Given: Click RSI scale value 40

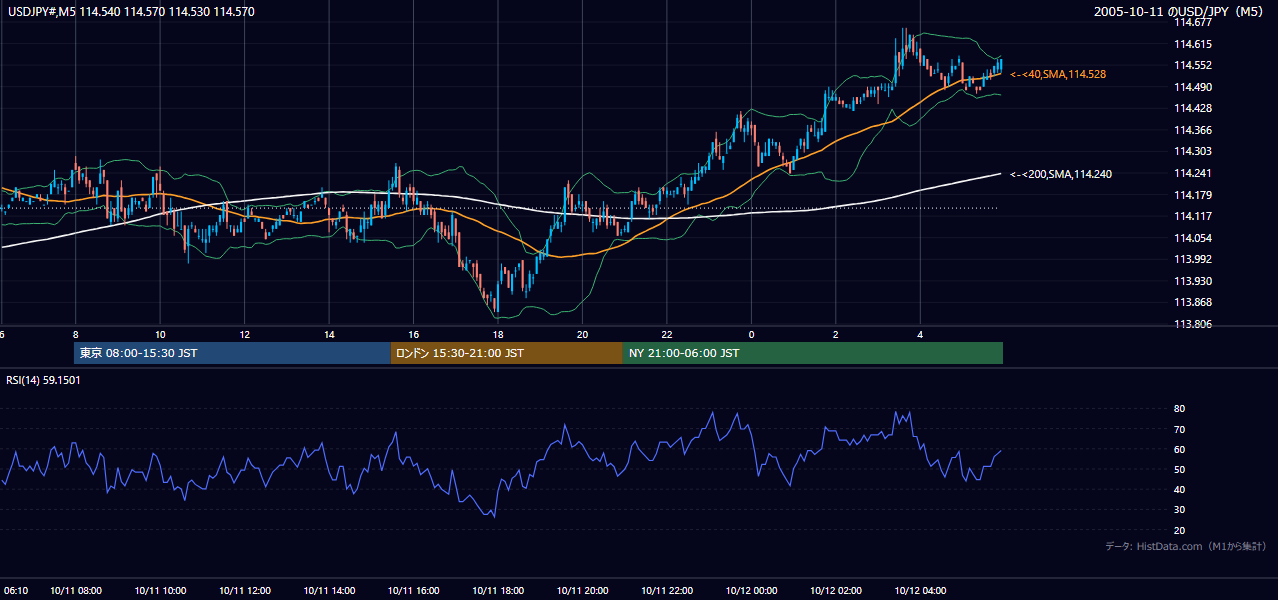Looking at the screenshot, I should click(1179, 489).
